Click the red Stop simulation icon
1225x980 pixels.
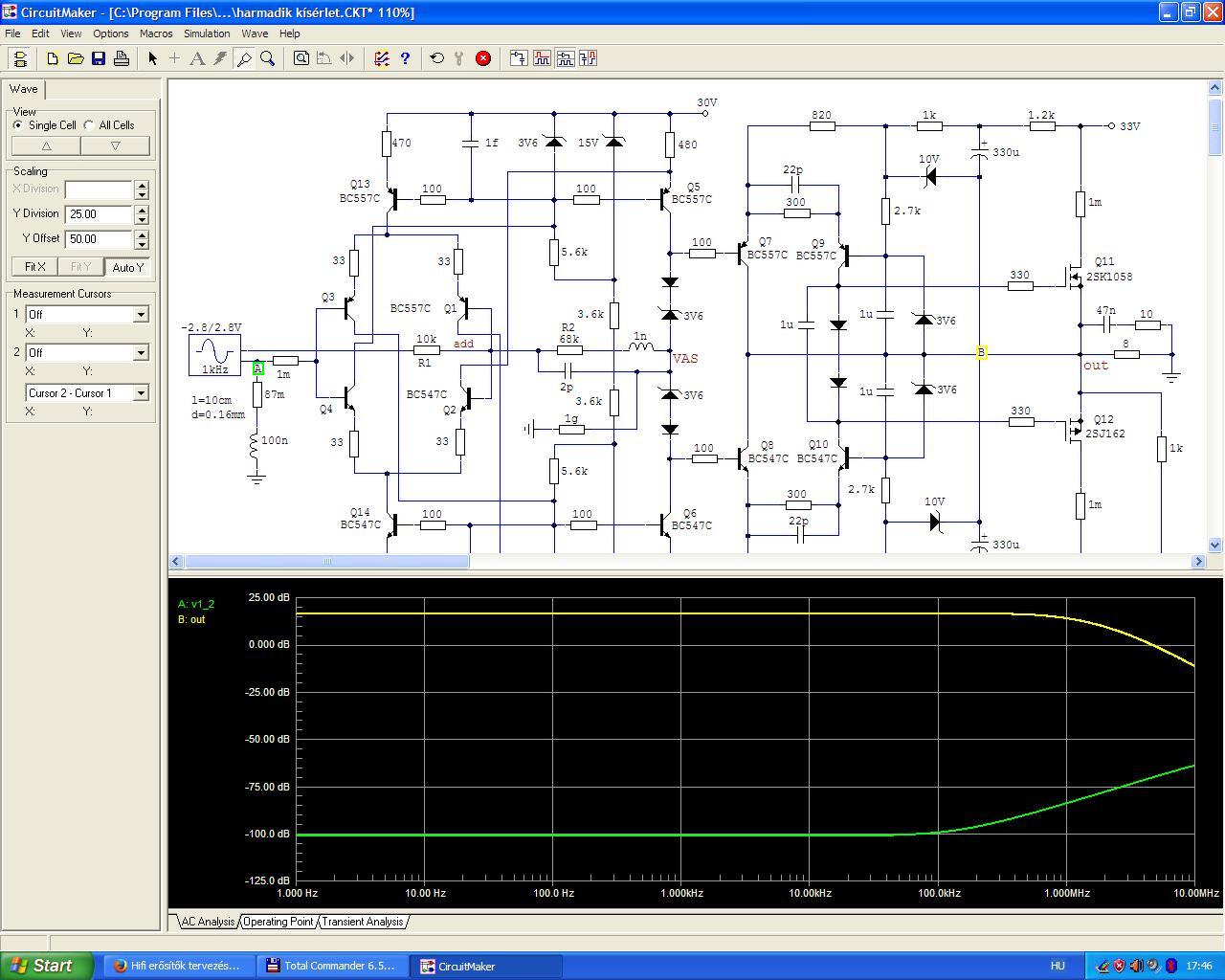tap(483, 58)
